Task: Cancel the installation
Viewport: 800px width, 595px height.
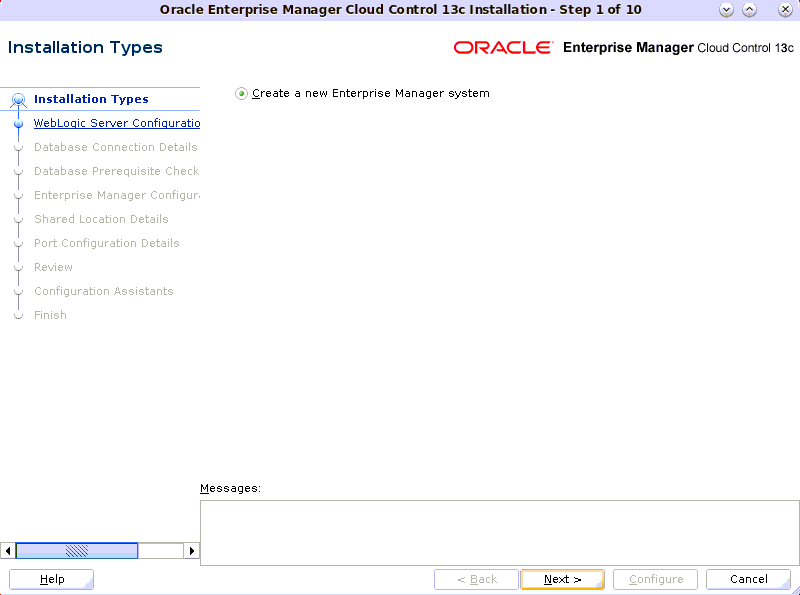Action: pos(748,579)
